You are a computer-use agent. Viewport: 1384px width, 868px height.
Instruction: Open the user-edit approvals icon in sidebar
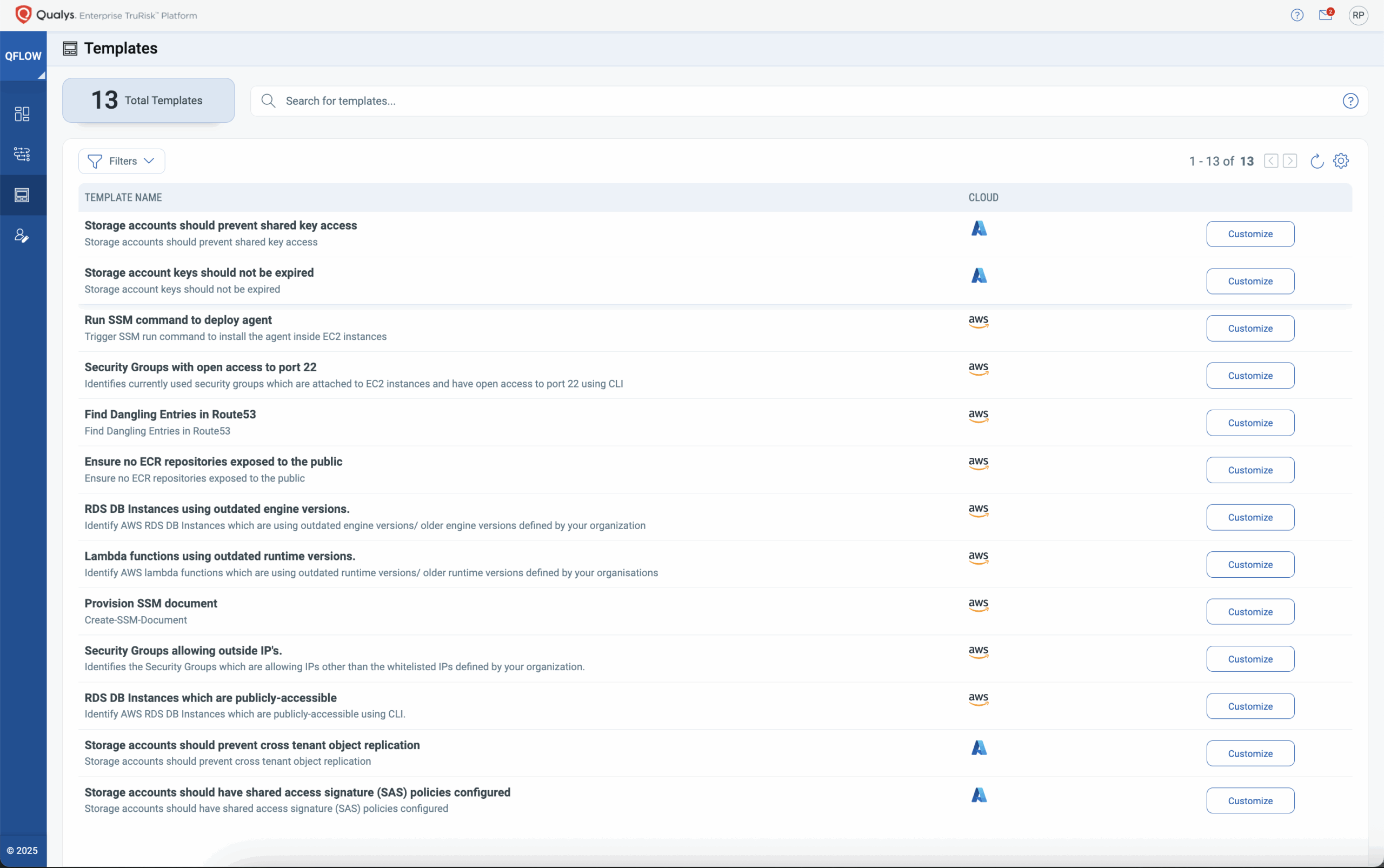(x=22, y=235)
